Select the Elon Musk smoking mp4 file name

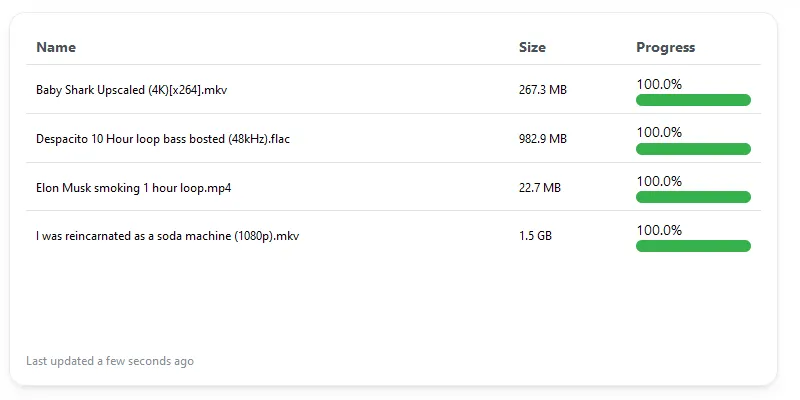[134, 187]
